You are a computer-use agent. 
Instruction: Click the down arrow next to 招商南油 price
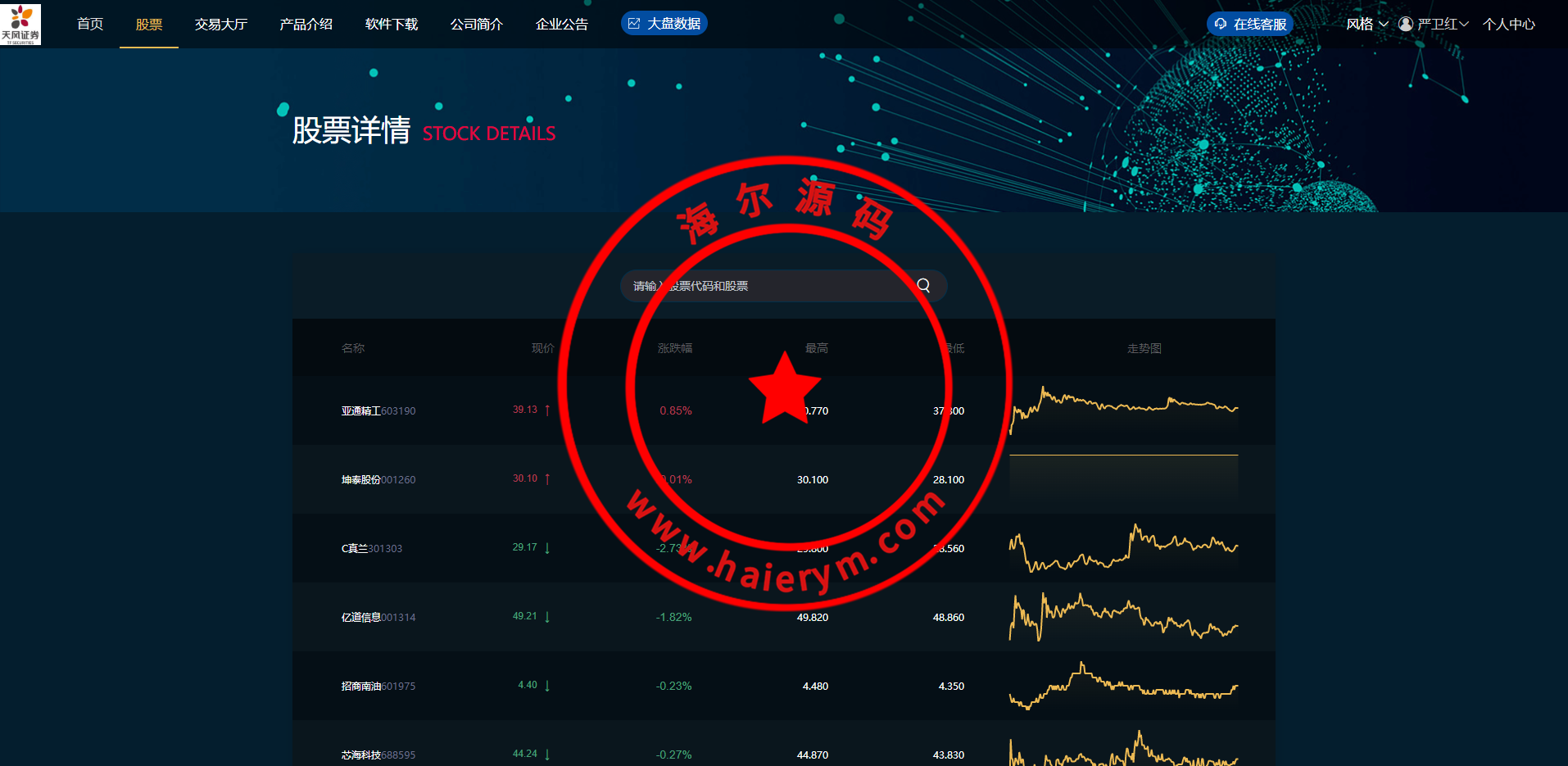pyautogui.click(x=547, y=686)
